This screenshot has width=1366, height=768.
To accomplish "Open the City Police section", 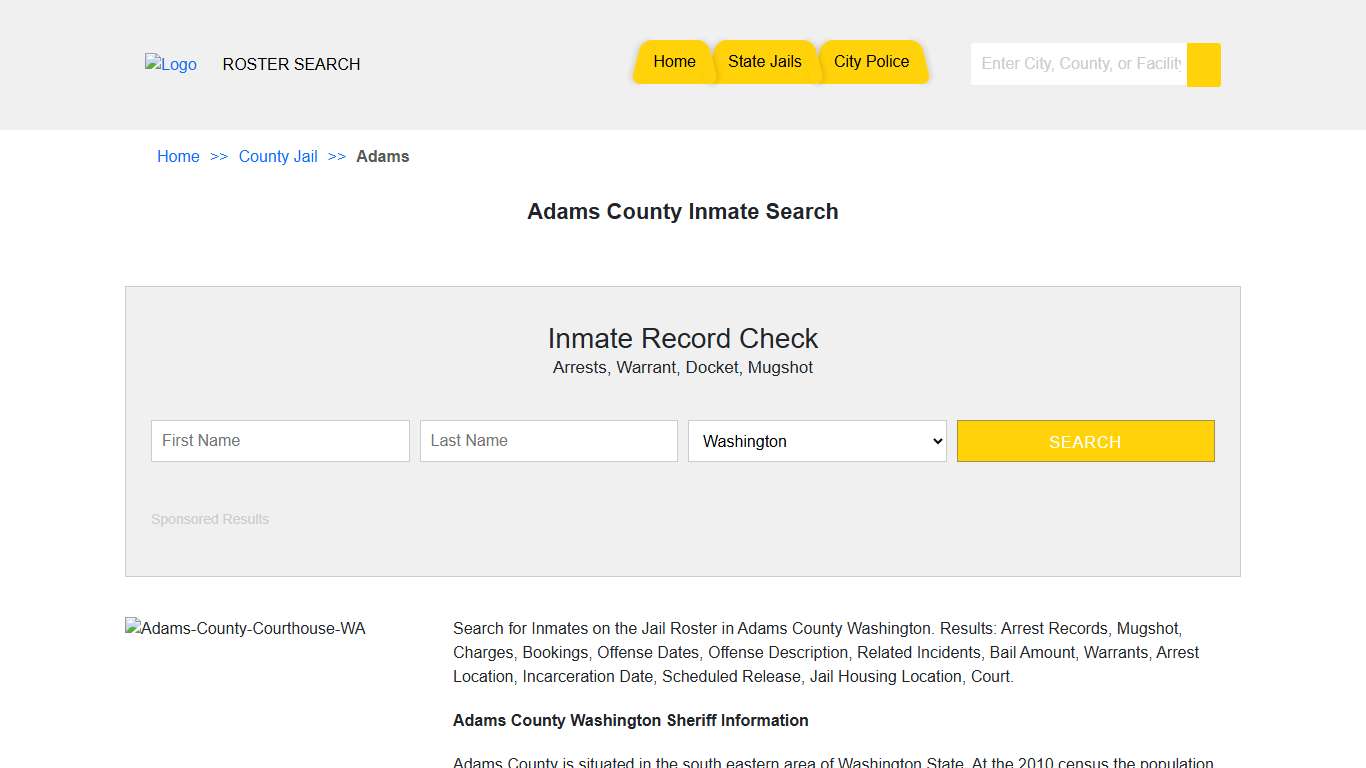I will [872, 61].
